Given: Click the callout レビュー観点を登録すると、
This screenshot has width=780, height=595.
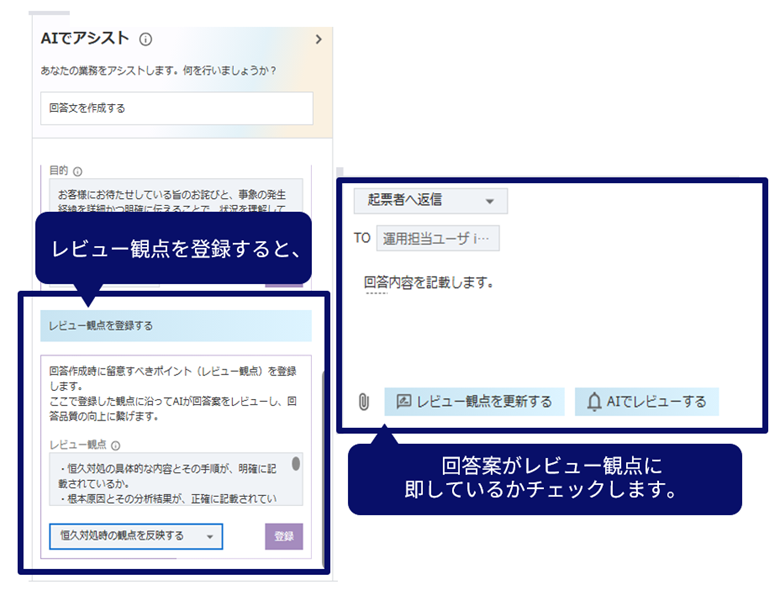Looking at the screenshot, I should (174, 248).
